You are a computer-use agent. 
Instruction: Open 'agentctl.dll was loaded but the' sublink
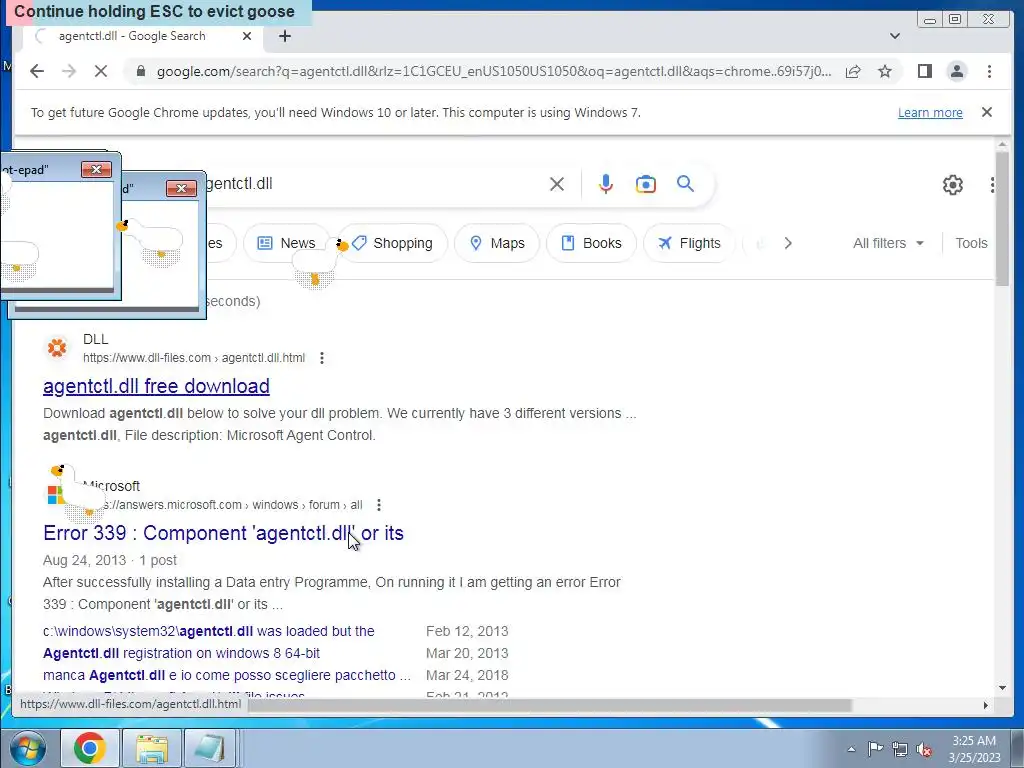tap(208, 632)
